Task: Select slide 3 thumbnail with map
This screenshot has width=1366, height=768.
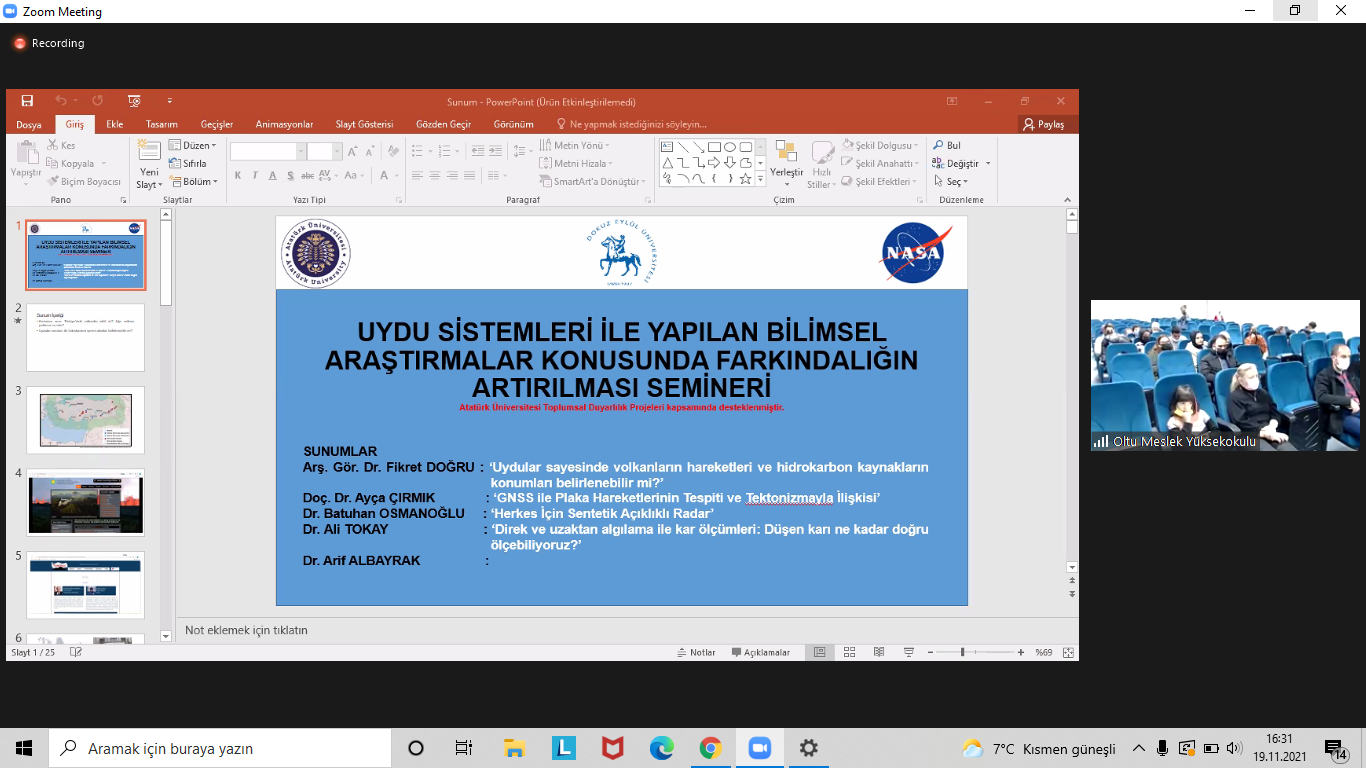Action: (x=85, y=420)
